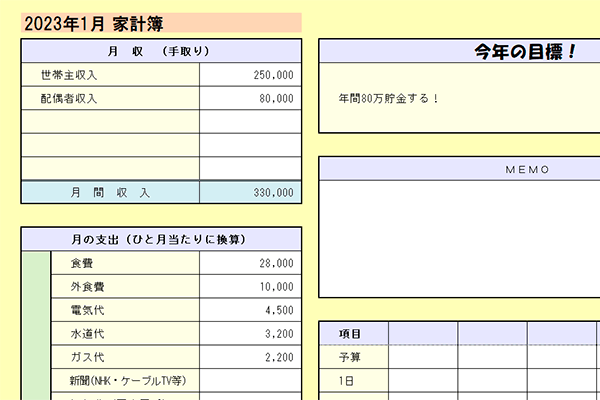
Task: Click the 4,500 電気代 amount cell
Action: point(250,310)
